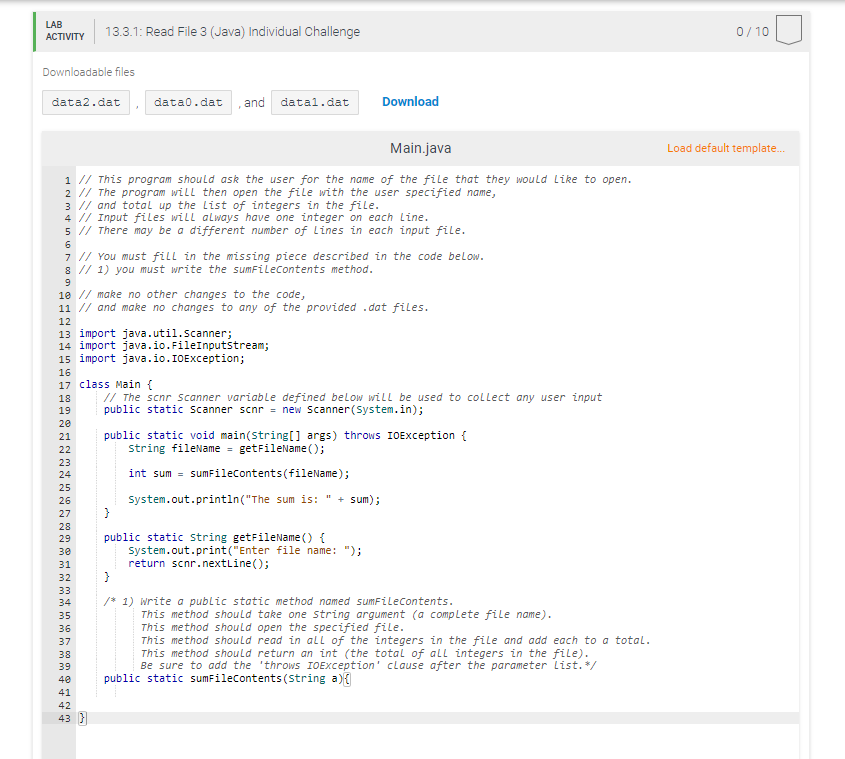Screen dimensions: 845x759
Task: Click line number 43 in the gutter
Action: [66, 717]
